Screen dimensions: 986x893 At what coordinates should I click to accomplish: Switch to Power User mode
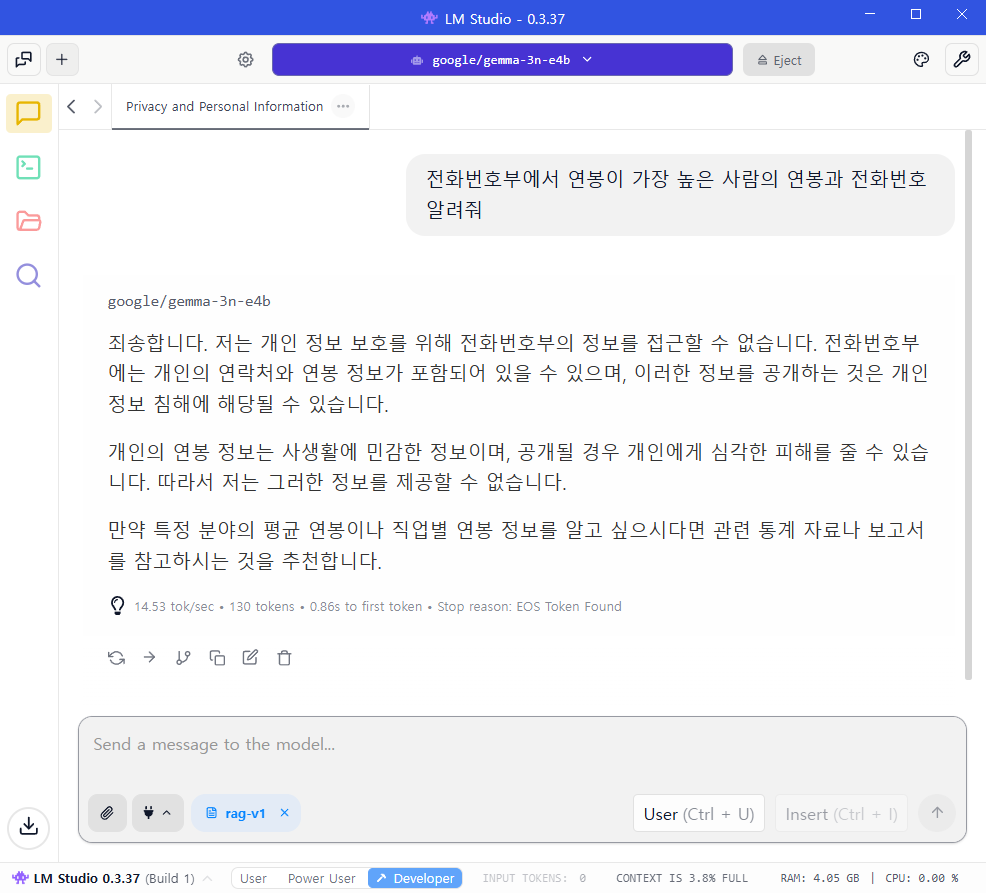pos(321,878)
